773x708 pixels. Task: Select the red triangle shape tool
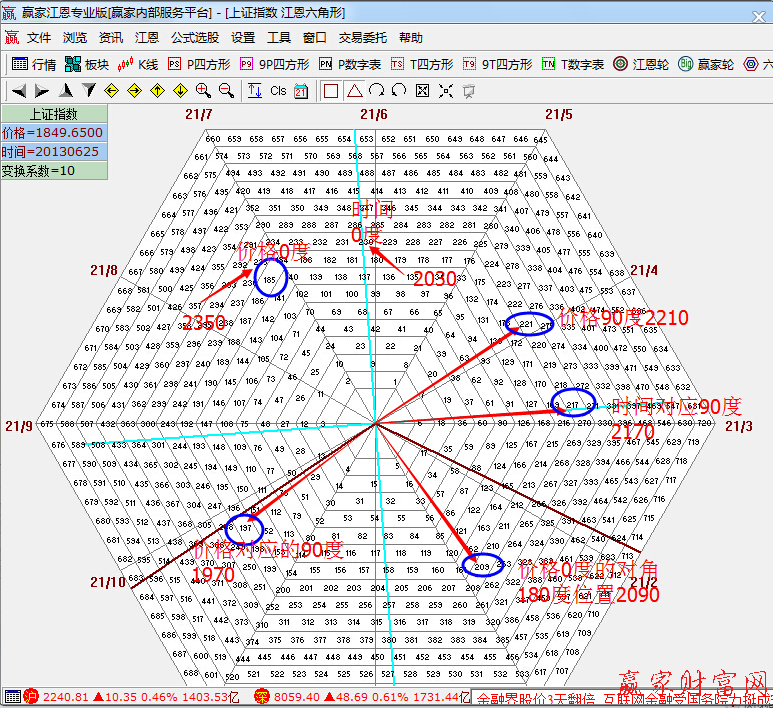pos(353,90)
